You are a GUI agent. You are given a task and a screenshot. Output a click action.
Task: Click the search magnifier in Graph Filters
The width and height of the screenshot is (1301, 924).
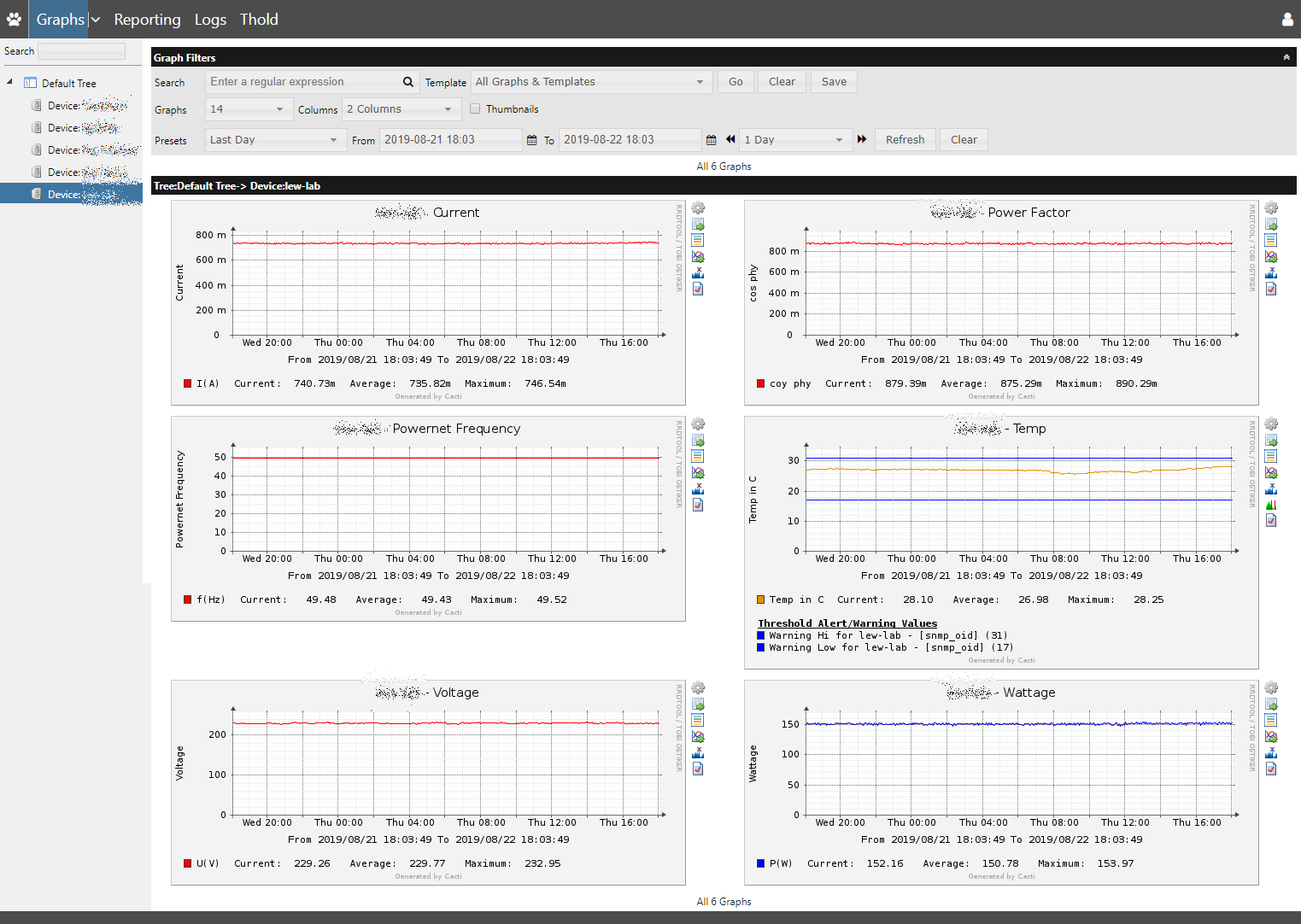click(x=408, y=82)
